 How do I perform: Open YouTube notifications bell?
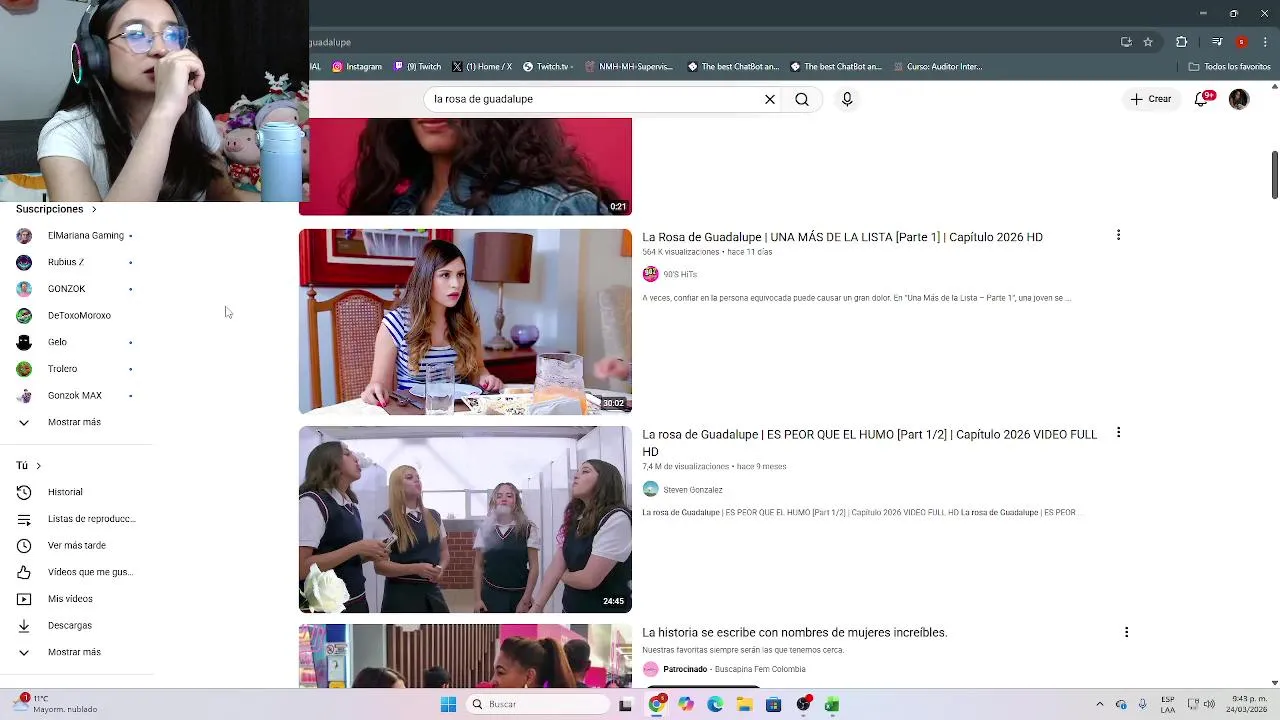click(1201, 99)
